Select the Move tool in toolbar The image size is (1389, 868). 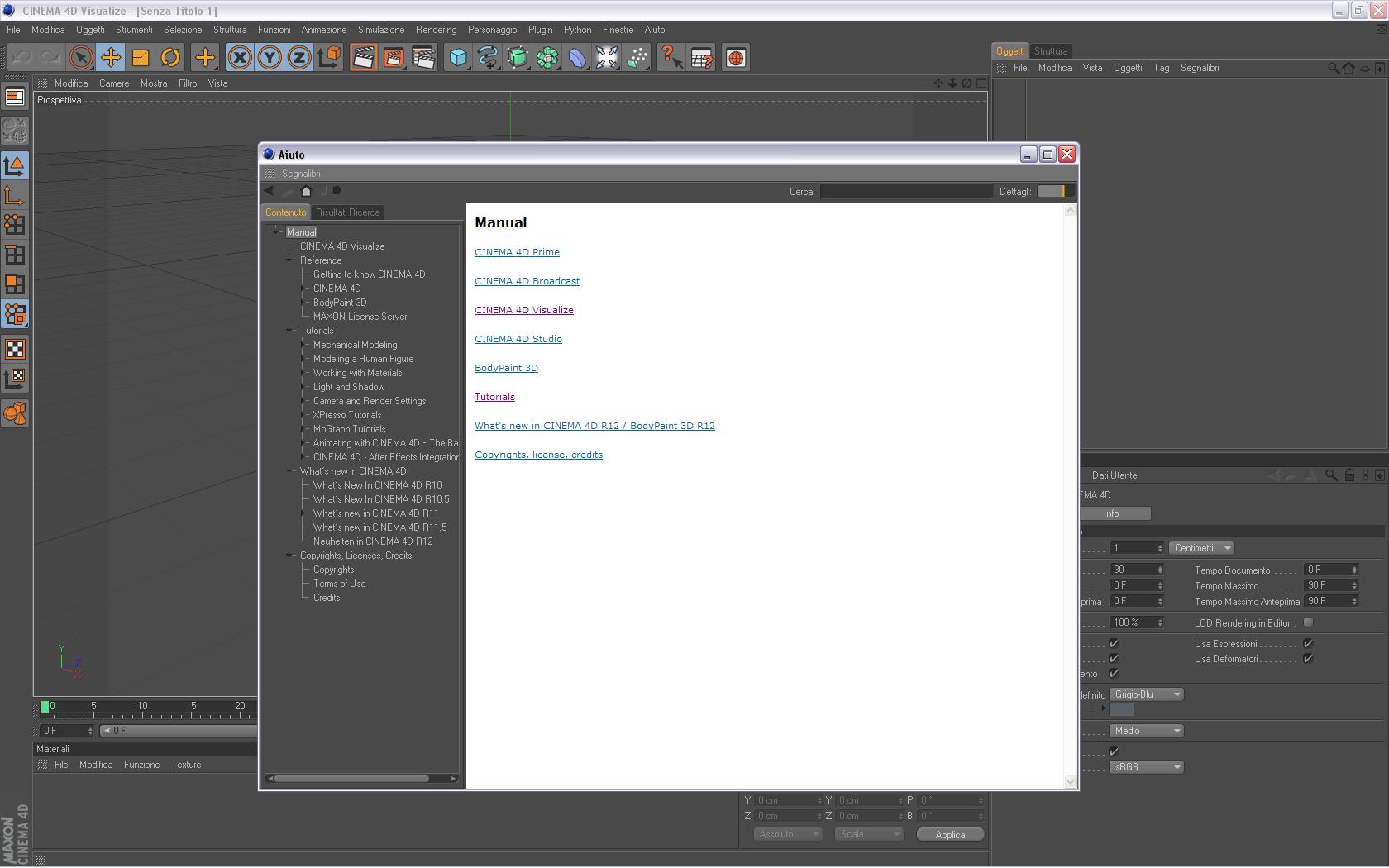[x=111, y=57]
